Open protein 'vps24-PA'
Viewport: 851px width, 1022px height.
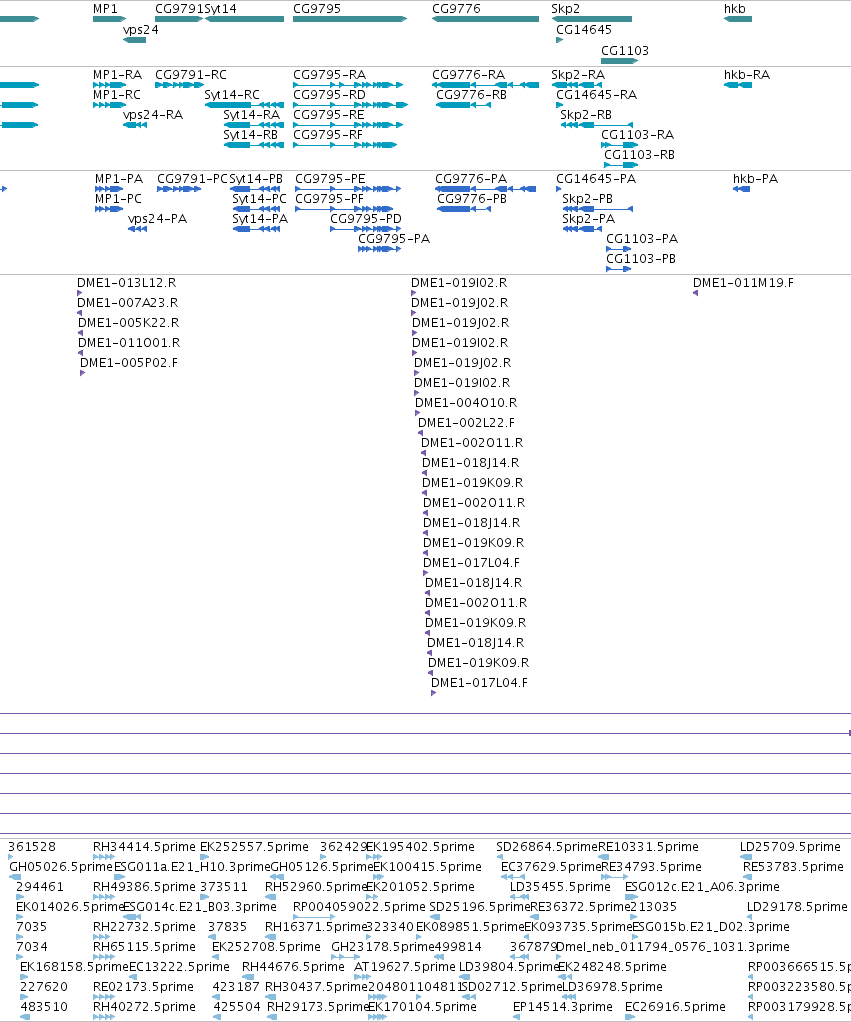tap(158, 219)
